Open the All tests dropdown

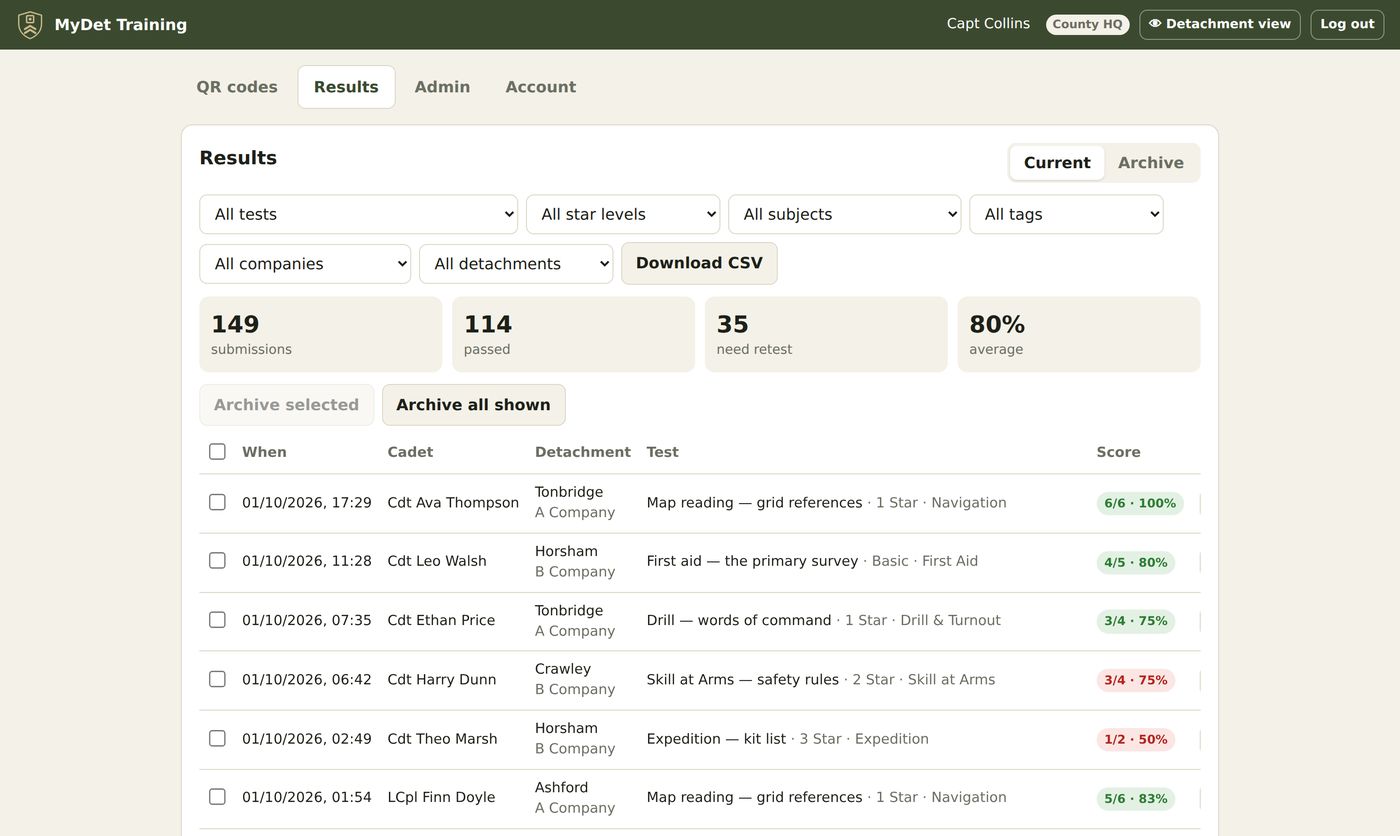pyautogui.click(x=359, y=214)
